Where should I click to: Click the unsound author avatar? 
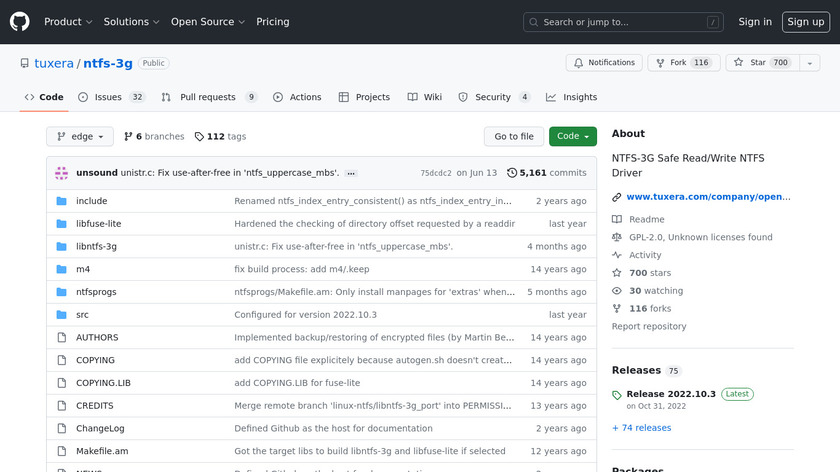tap(62, 173)
